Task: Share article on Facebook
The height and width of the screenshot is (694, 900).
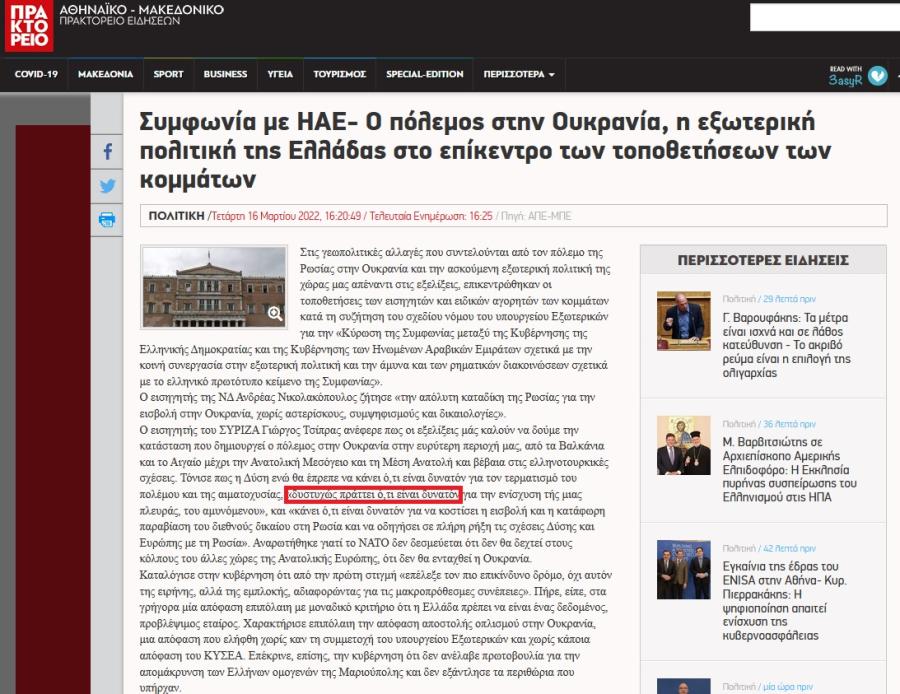Action: (107, 153)
